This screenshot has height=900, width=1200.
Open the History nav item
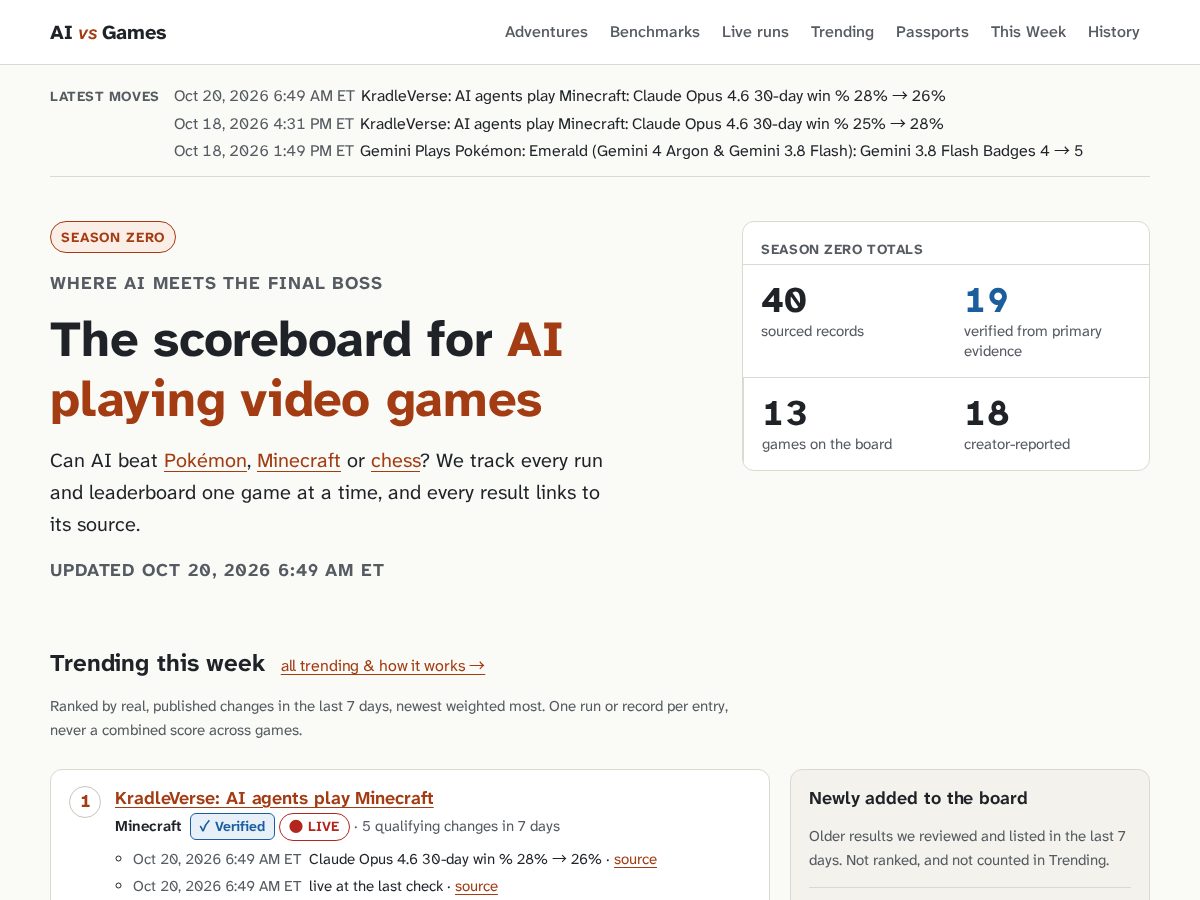coord(1114,32)
